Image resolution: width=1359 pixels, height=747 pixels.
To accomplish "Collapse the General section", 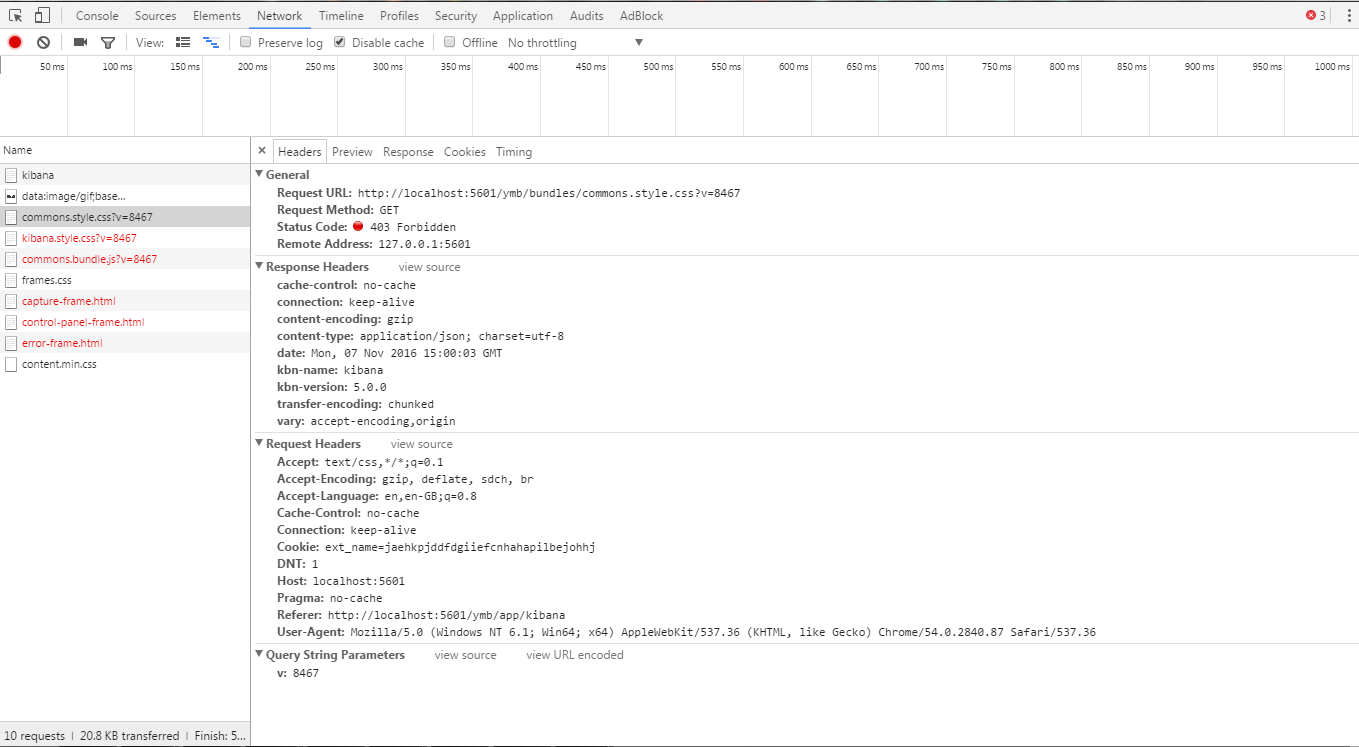I will click(260, 175).
